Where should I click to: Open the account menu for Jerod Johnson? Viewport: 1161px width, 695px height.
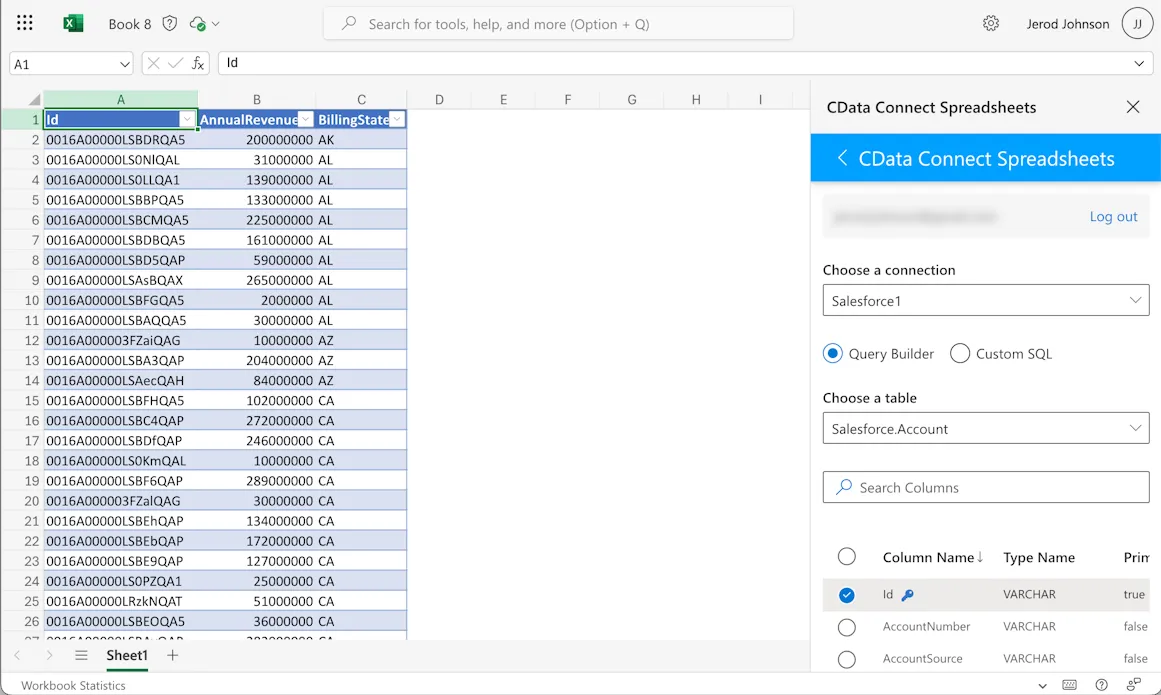click(1137, 22)
